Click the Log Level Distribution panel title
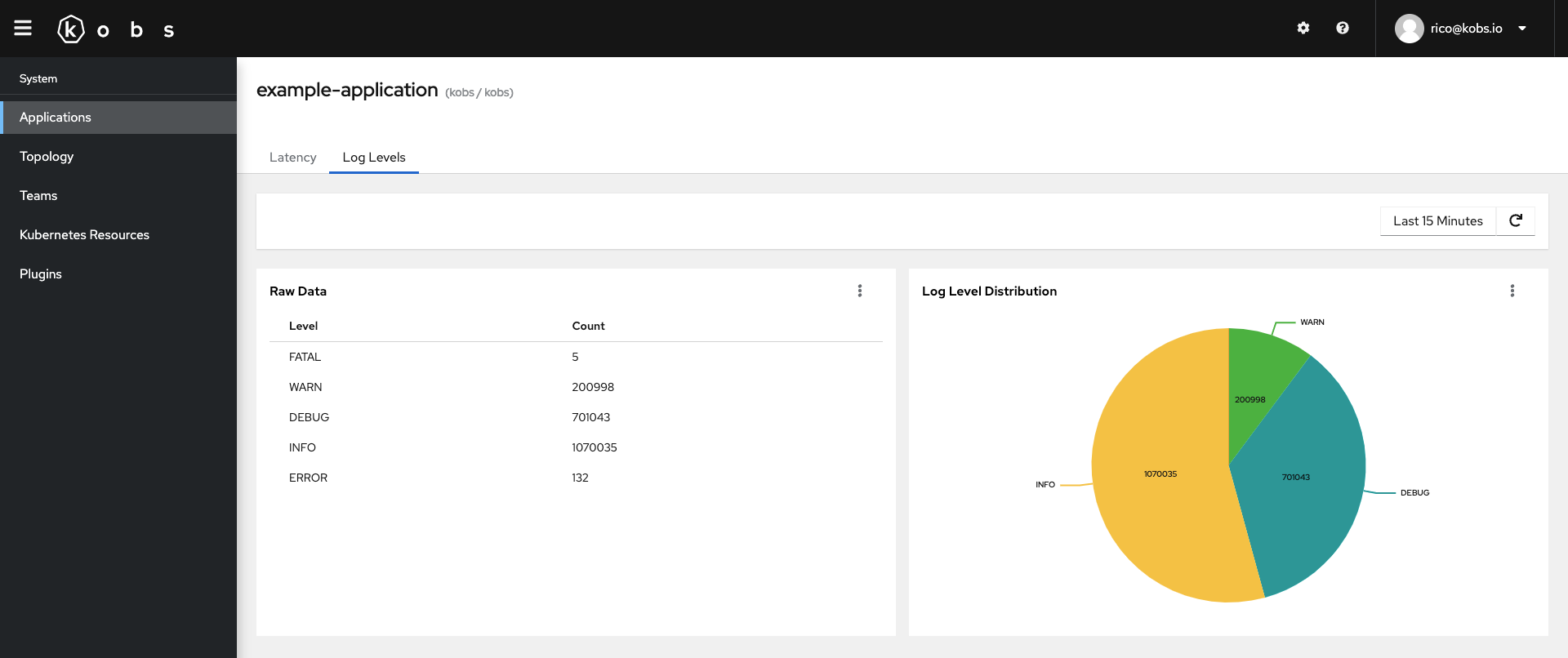 pyautogui.click(x=989, y=291)
